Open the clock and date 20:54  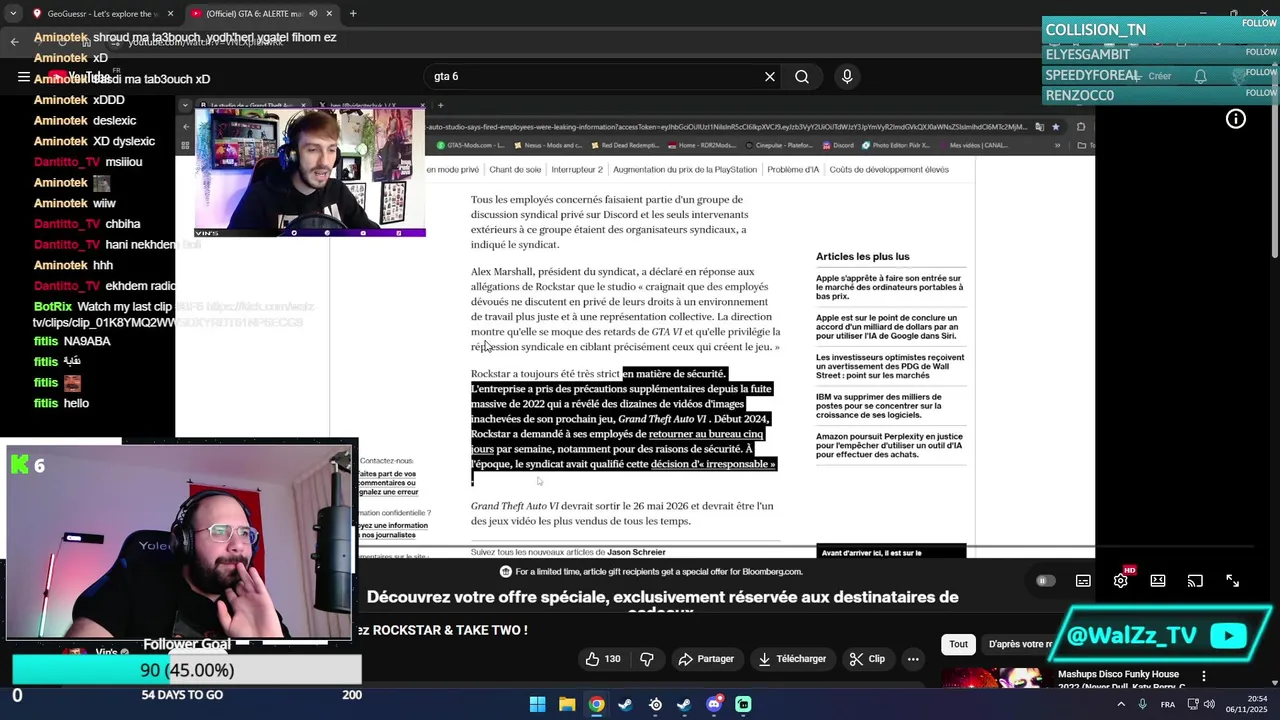coord(1247,704)
